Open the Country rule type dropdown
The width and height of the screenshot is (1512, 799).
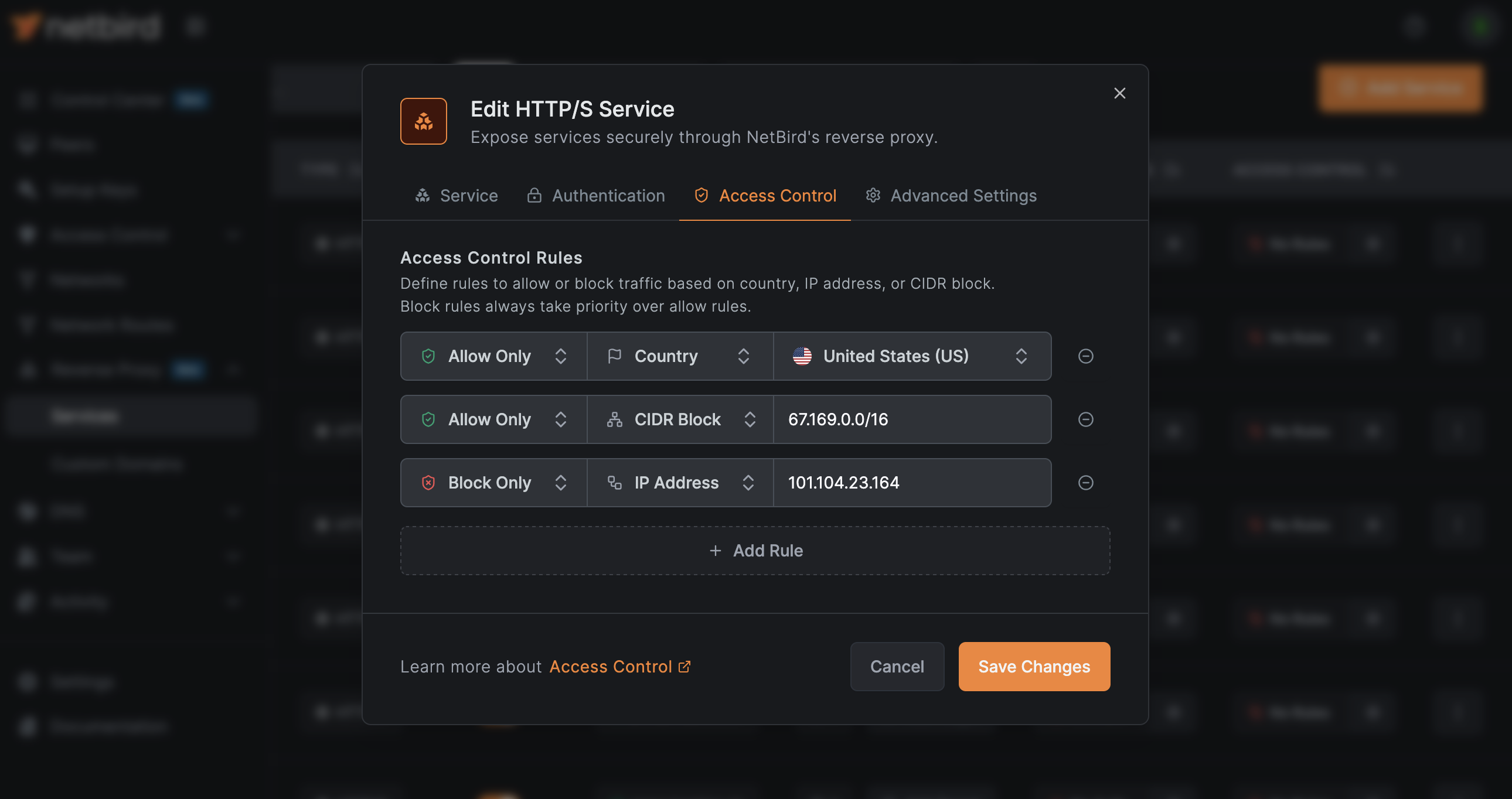(679, 356)
